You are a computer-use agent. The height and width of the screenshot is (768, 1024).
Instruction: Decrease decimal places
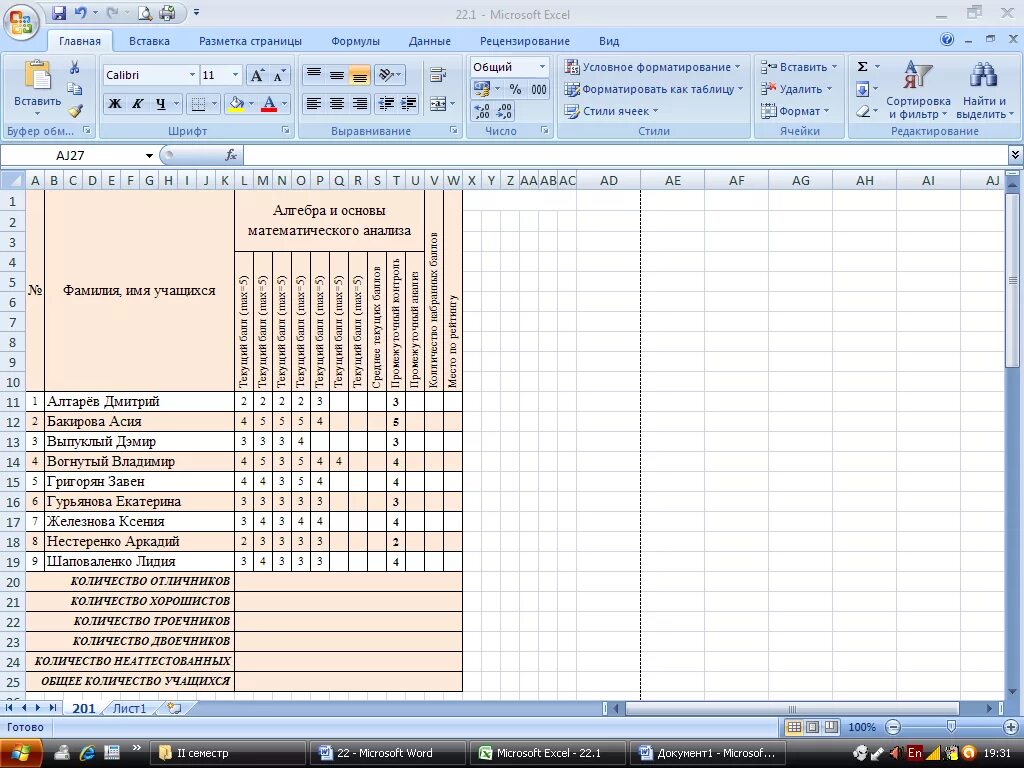tap(504, 112)
